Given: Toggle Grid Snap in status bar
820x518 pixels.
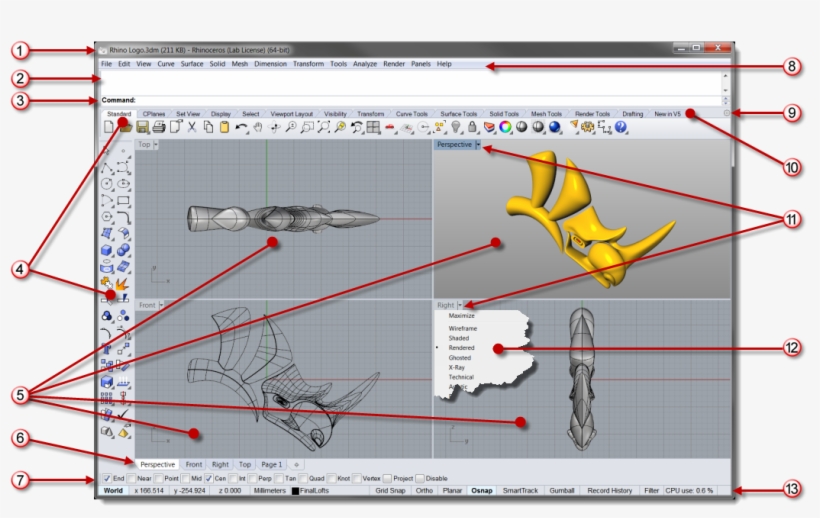Looking at the screenshot, I should click(390, 491).
